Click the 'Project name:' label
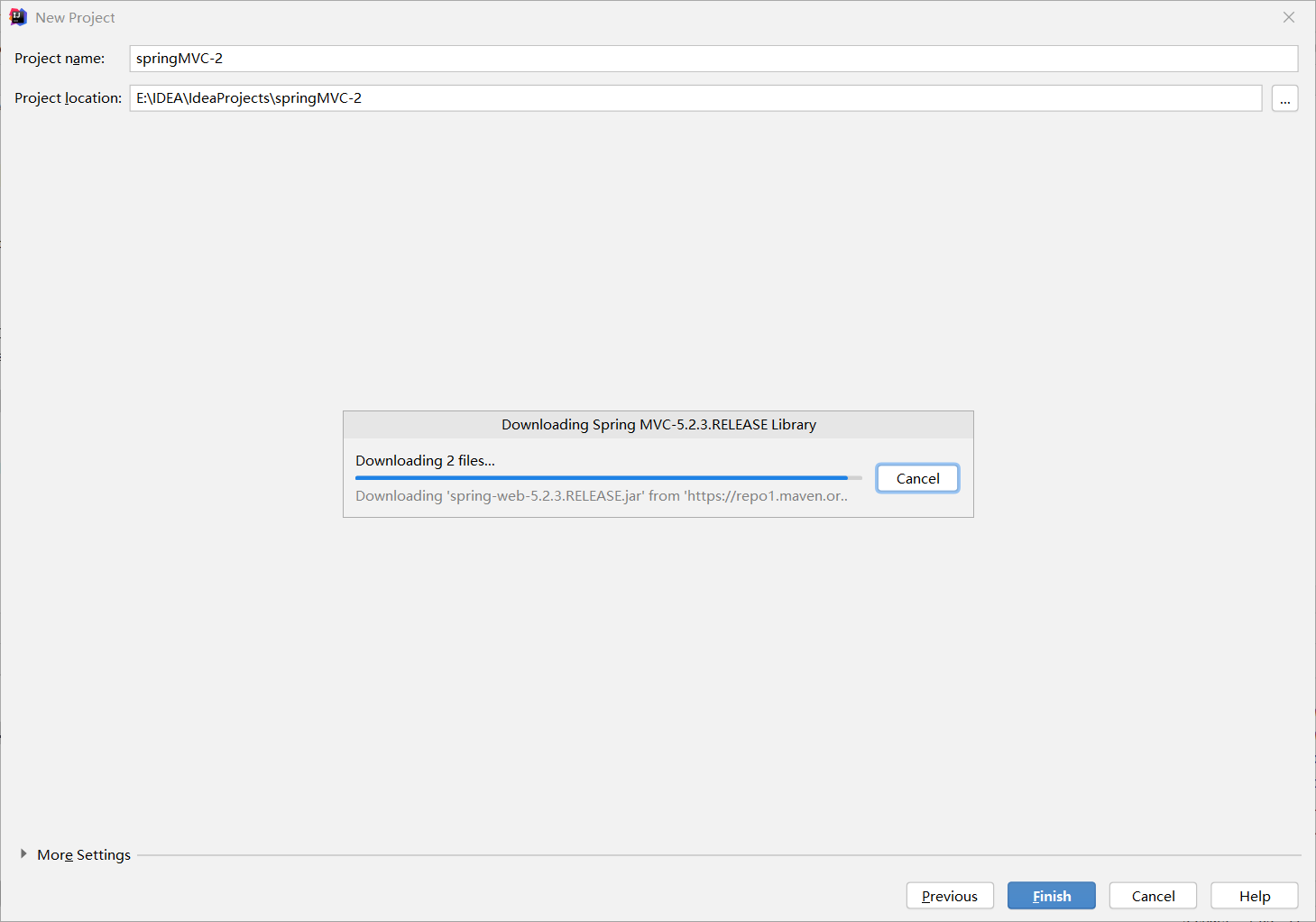 click(60, 59)
